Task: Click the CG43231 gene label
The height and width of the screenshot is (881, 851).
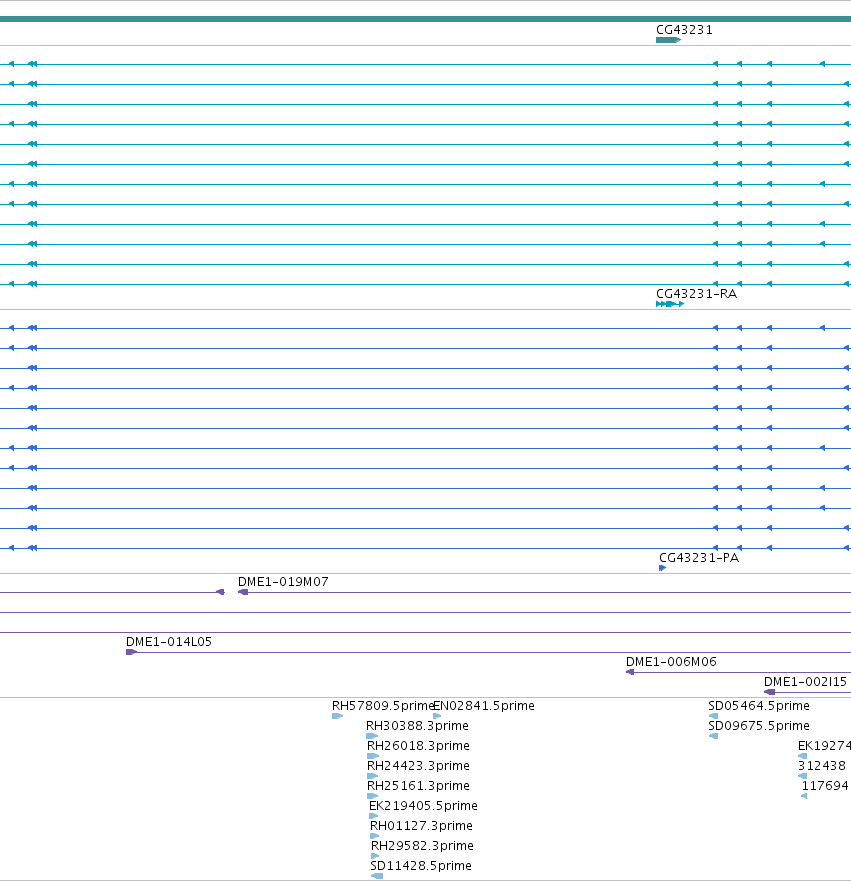Action: tap(684, 30)
